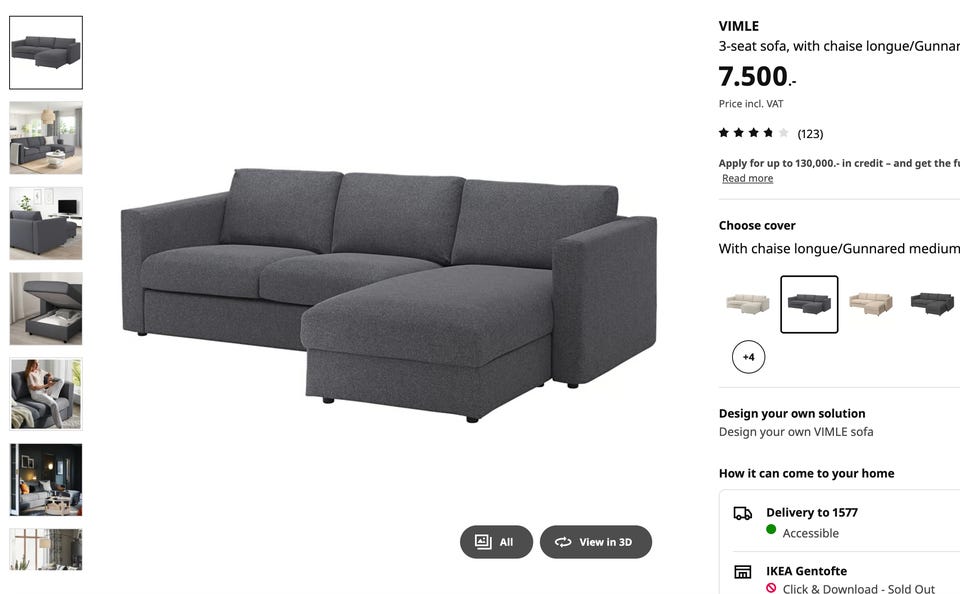View the bright living room thumbnail
The image size is (960, 594).
pos(46,138)
